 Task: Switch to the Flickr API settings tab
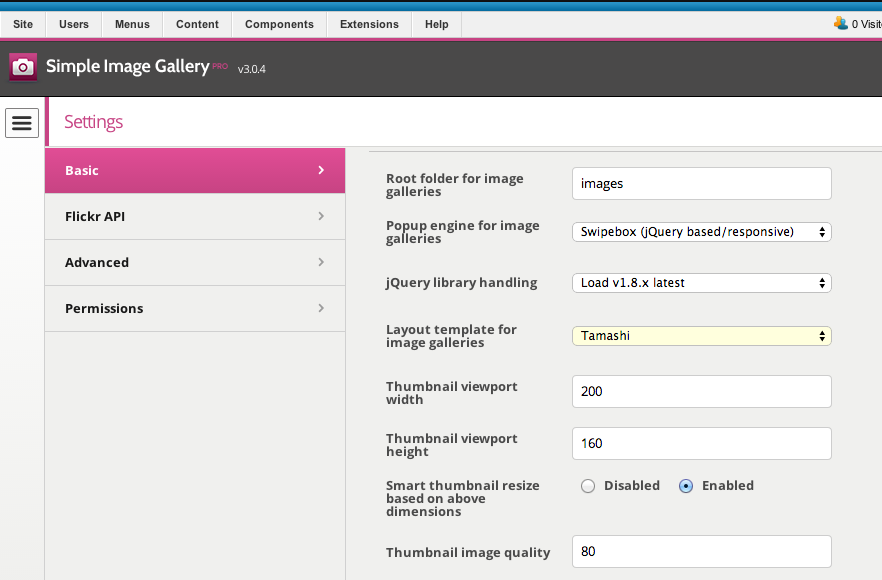point(195,217)
